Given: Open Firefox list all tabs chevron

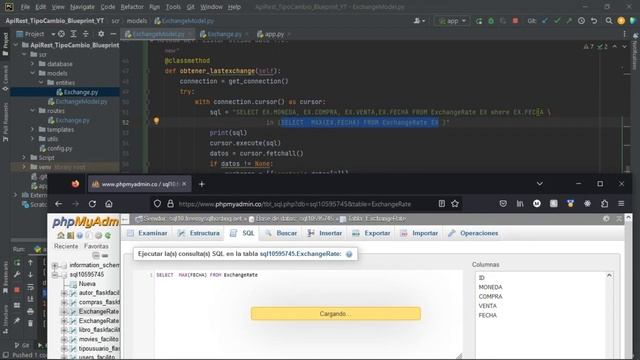Looking at the screenshot, I should coord(540,184).
